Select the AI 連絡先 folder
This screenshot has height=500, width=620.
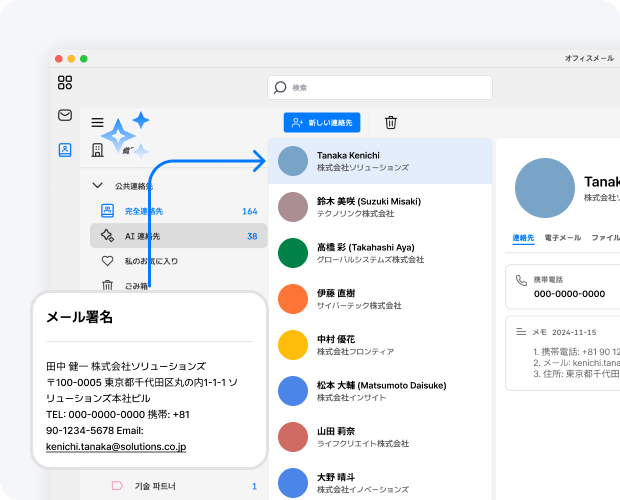[x=142, y=236]
